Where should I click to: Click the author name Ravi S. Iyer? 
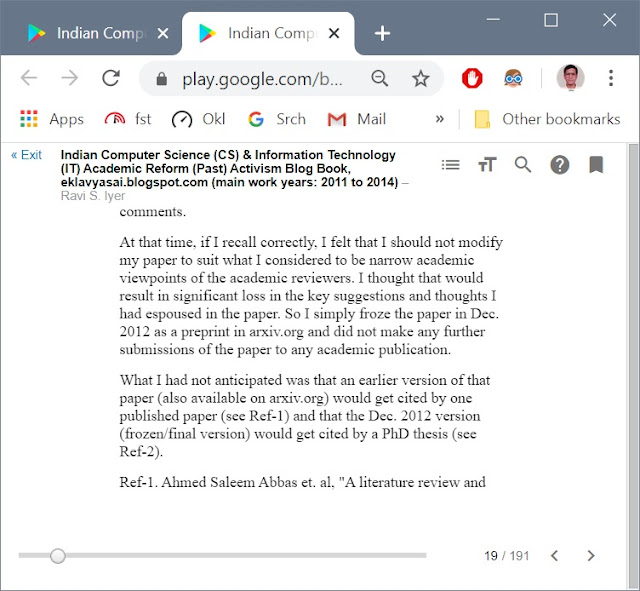(93, 196)
